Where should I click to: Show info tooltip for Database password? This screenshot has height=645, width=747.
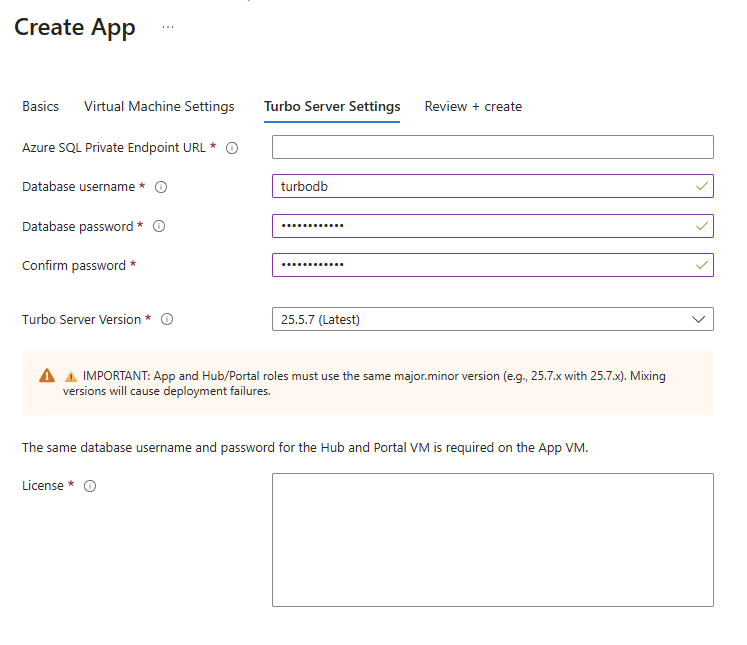pyautogui.click(x=159, y=227)
